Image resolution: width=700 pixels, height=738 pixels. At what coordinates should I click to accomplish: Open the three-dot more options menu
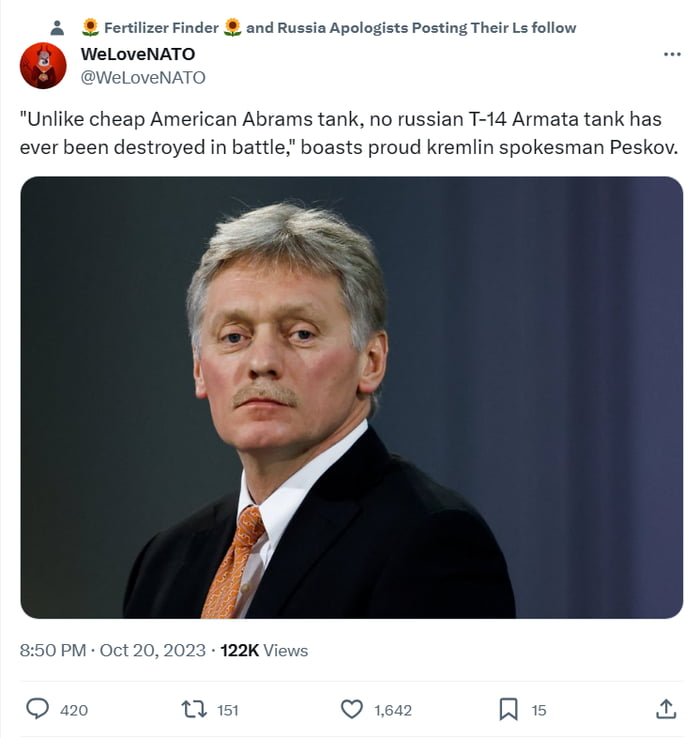point(672,54)
